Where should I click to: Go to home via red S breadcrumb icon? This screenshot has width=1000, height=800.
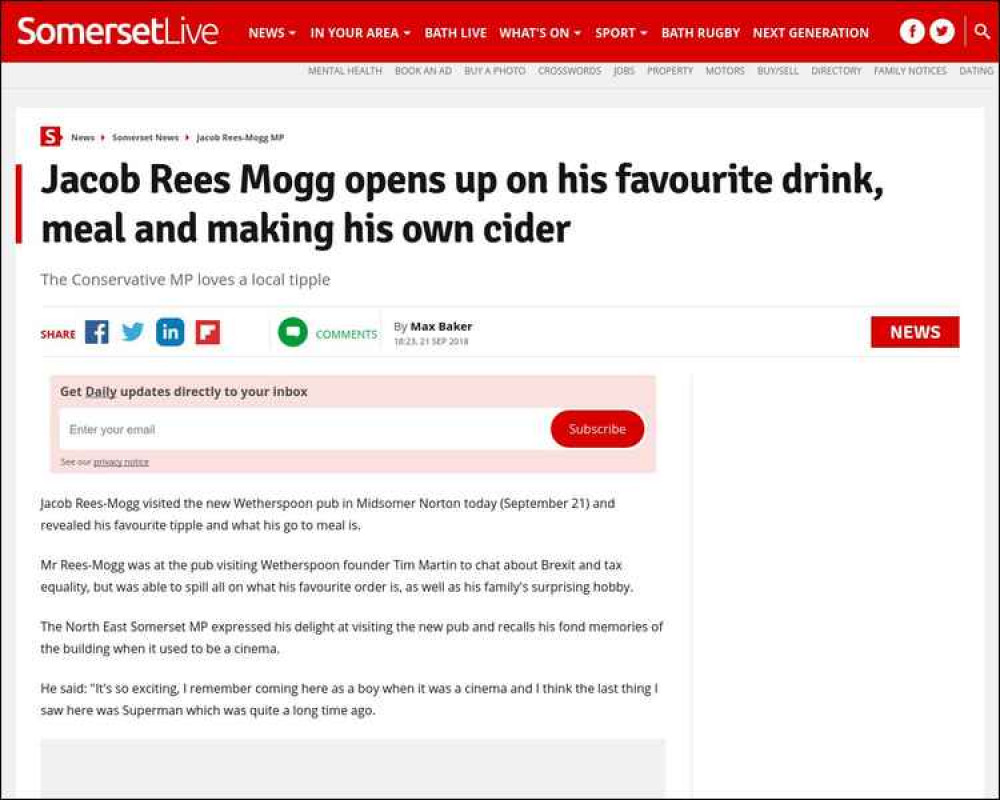point(50,137)
